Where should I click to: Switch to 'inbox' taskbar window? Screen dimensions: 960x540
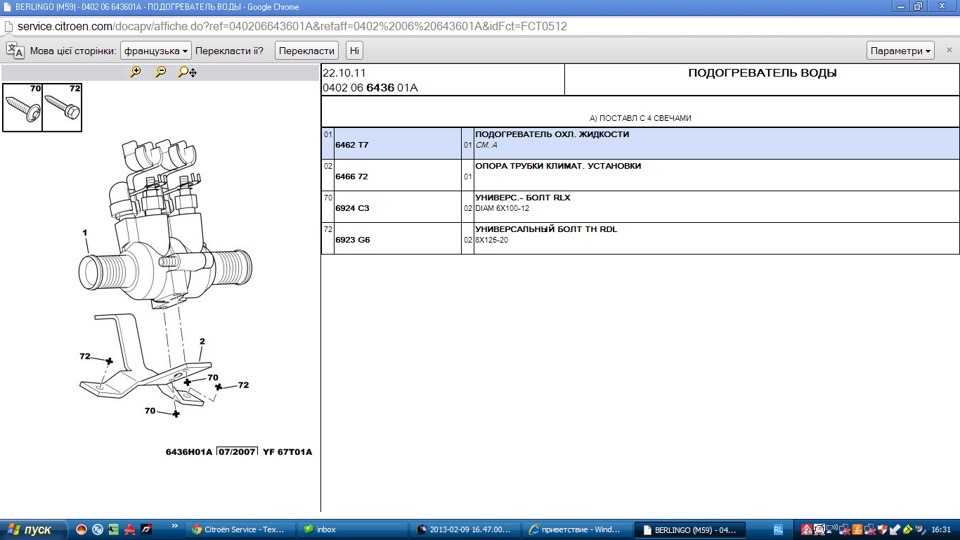(x=352, y=530)
